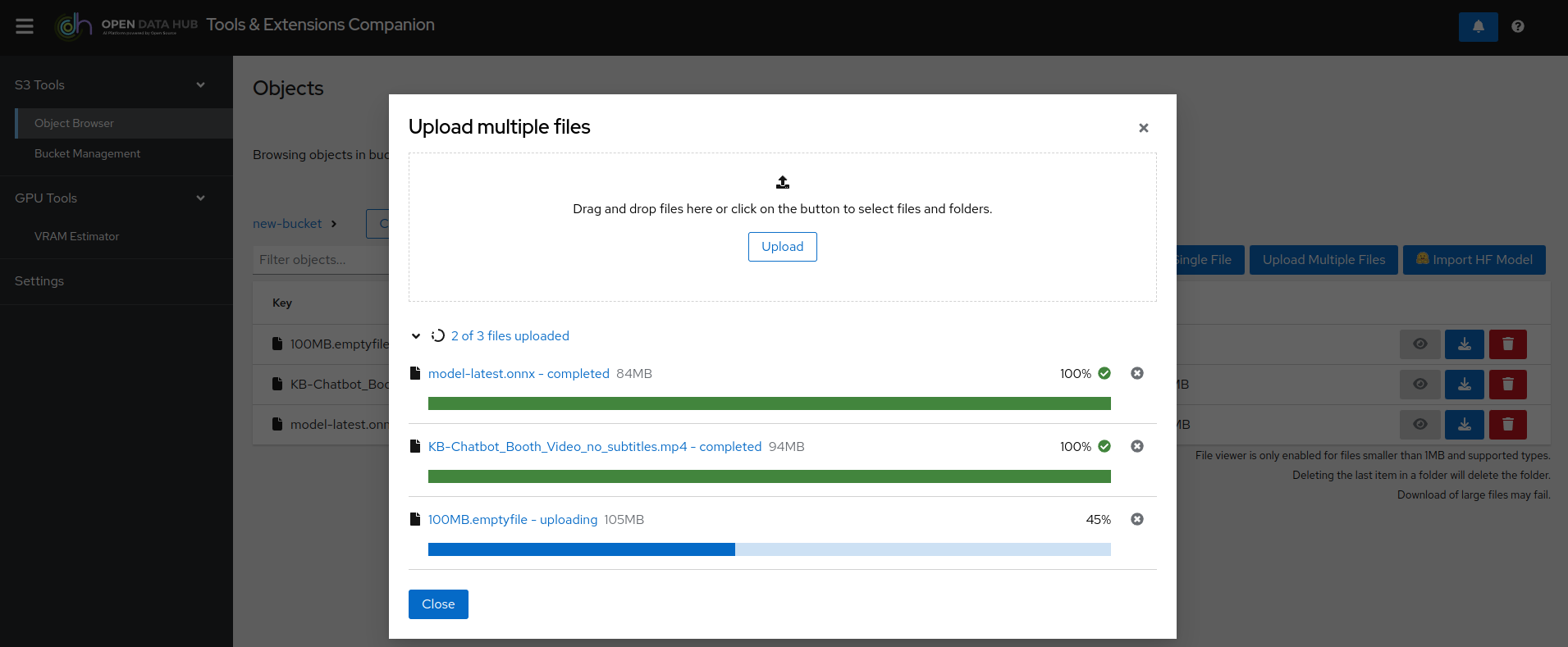View second row file with eye icon
Image resolution: width=1568 pixels, height=647 pixels.
[x=1420, y=385]
